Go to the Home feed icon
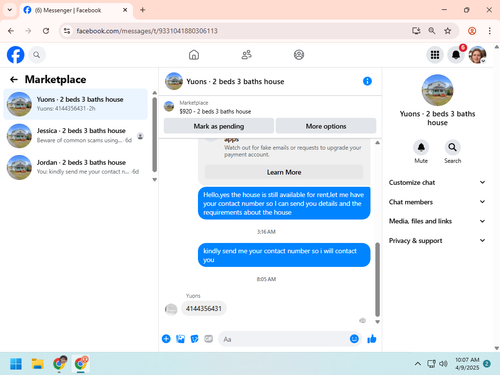Image resolution: width=500 pixels, height=375 pixels. click(194, 55)
